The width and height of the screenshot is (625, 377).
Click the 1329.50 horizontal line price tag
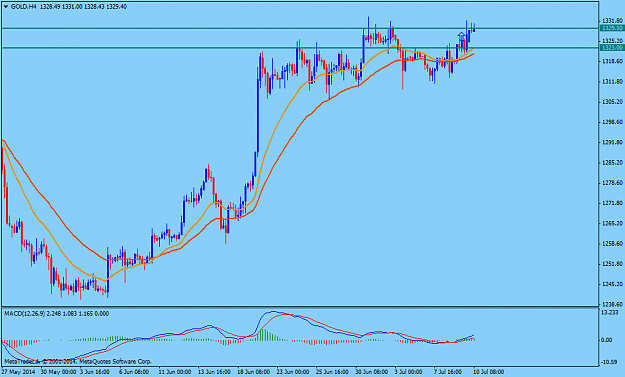612,28
